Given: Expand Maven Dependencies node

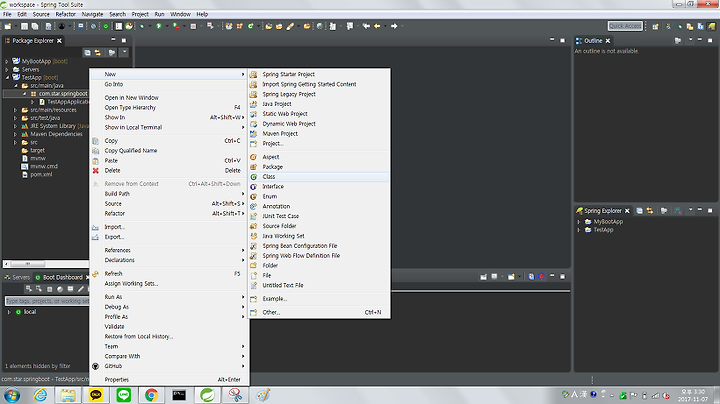Looking at the screenshot, I should point(15,134).
